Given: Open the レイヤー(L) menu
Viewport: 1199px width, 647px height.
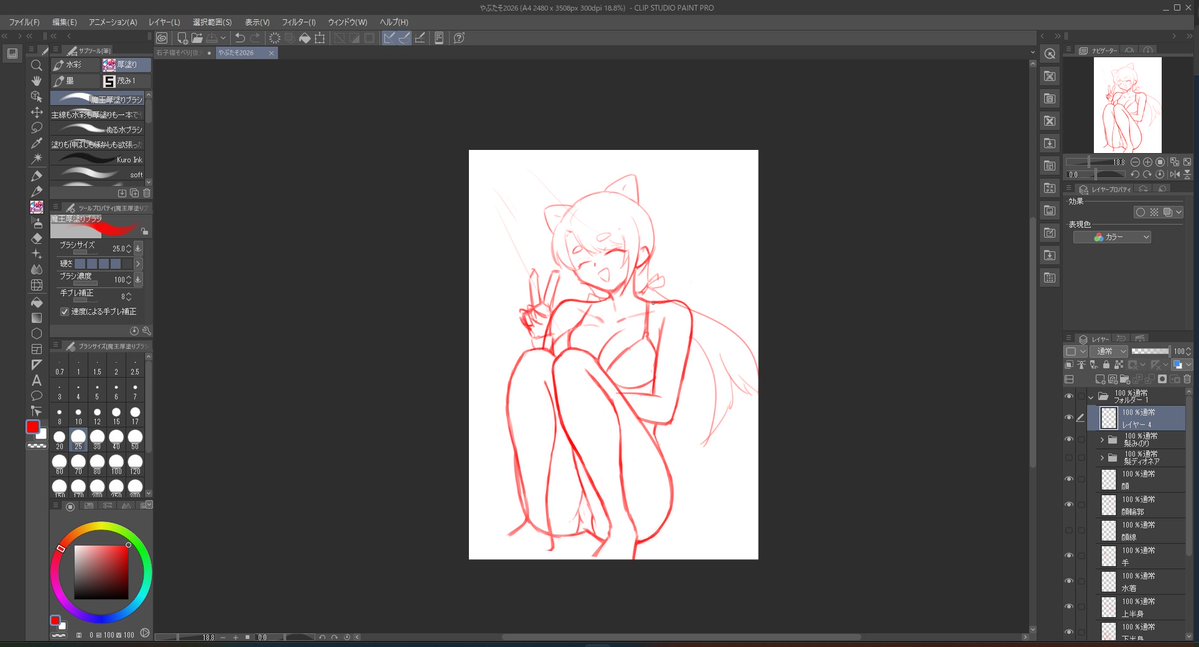Looking at the screenshot, I should 164,22.
